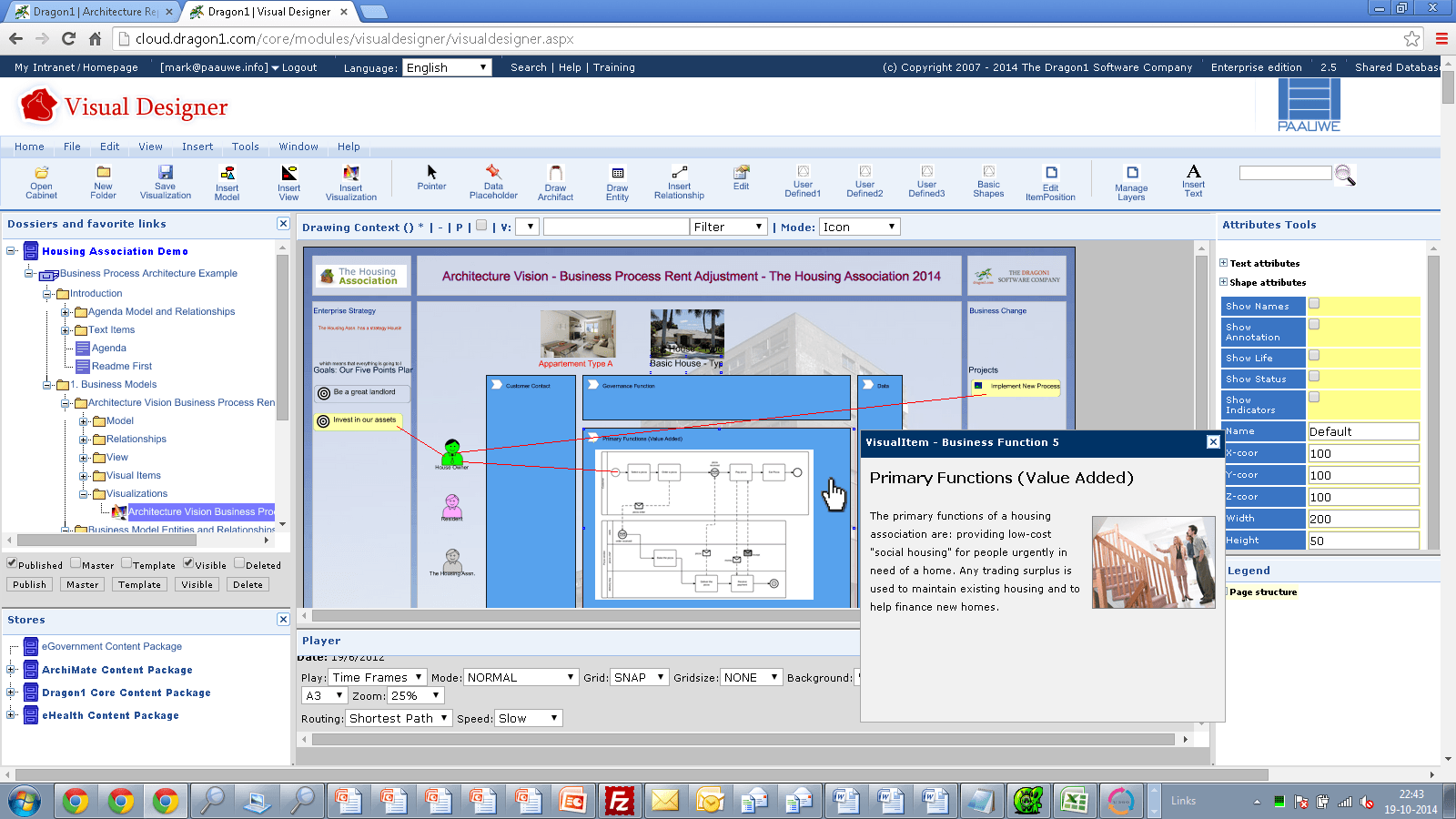Click the Insert Visualization toolbar icon
The height and width of the screenshot is (819, 1456).
[x=351, y=182]
